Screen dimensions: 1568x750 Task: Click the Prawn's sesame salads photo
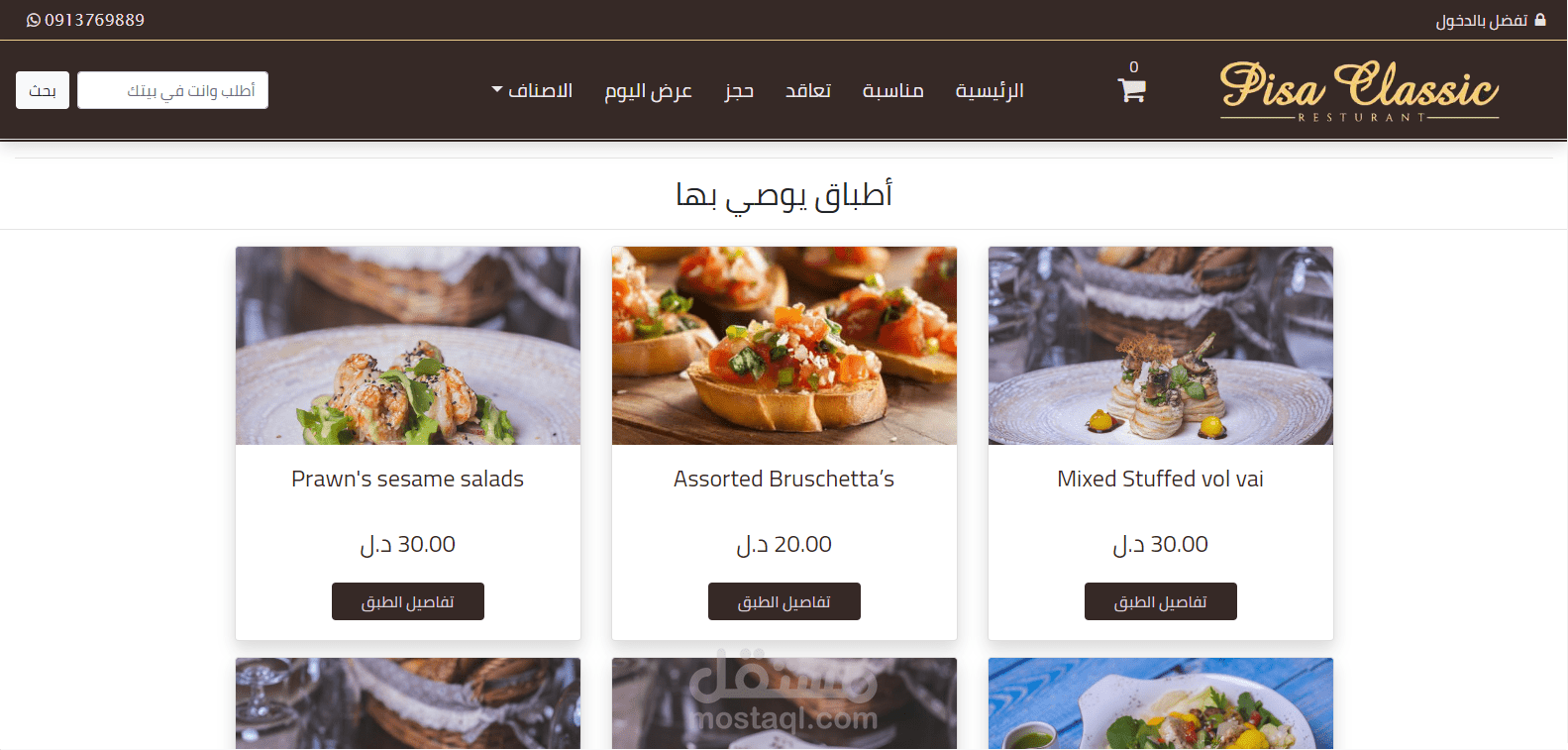408,346
